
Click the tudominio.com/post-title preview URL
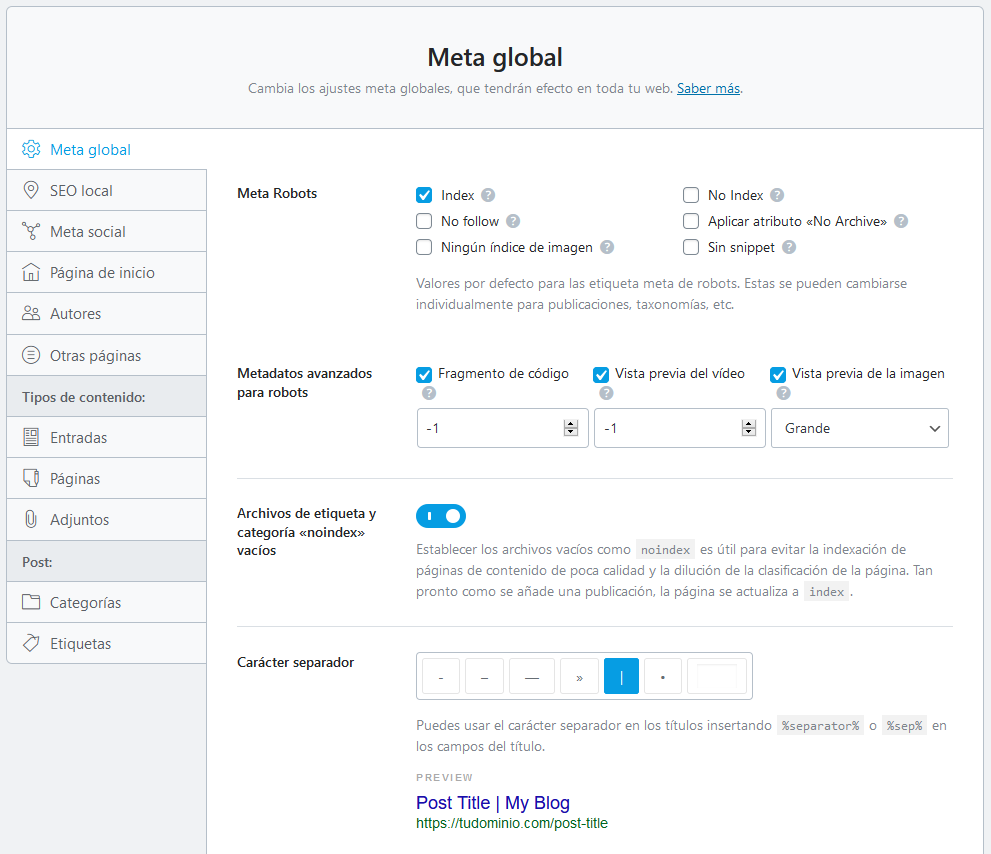pos(511,823)
